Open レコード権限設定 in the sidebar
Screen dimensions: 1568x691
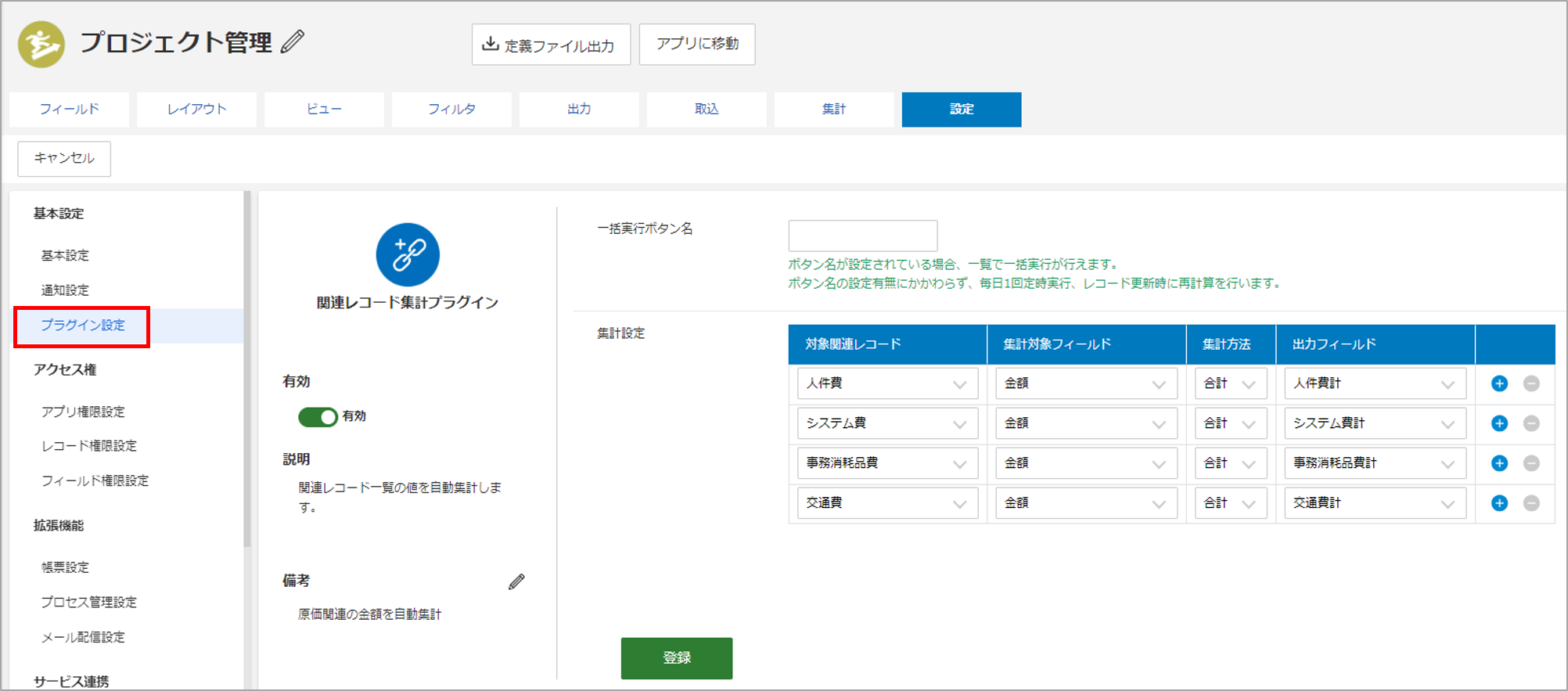click(89, 446)
